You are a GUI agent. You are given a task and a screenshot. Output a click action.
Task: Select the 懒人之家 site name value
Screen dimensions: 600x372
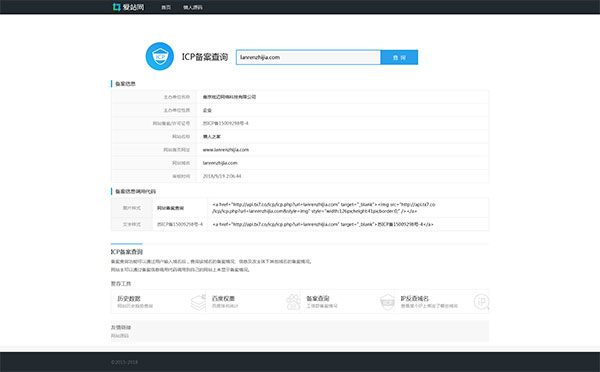(x=212, y=137)
